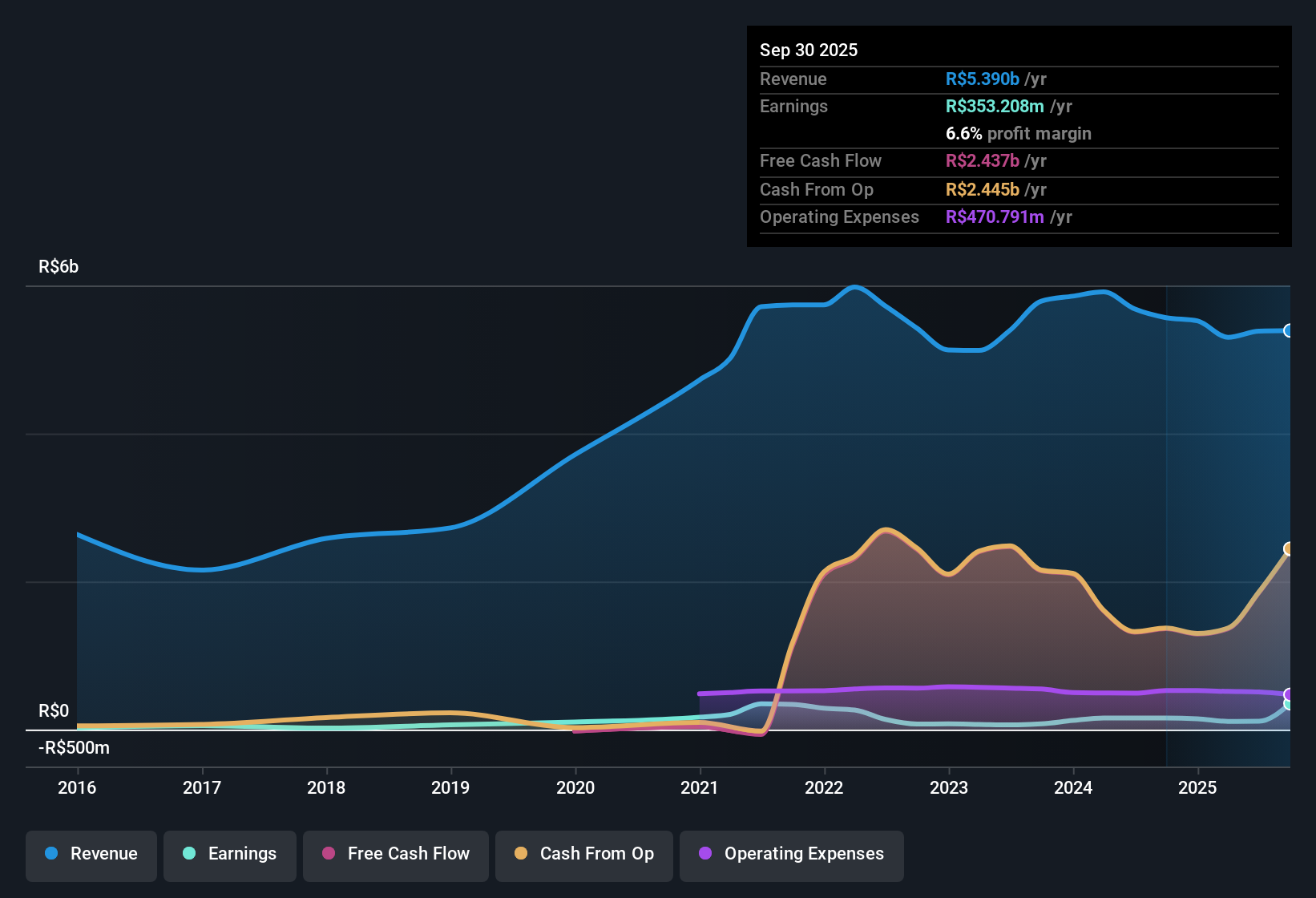This screenshot has height=898, width=1316.
Task: Click the teal Earnings legend dot icon
Action: (x=189, y=854)
